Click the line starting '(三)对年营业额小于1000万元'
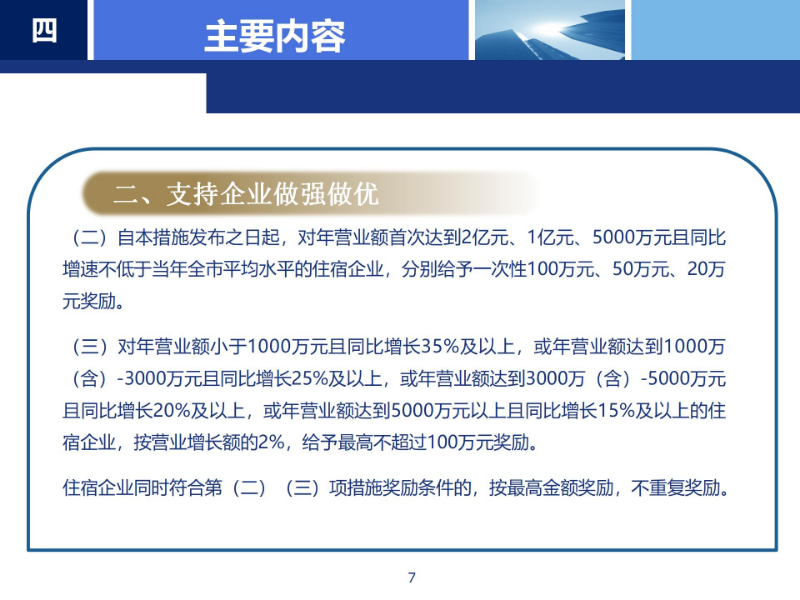 pyautogui.click(x=398, y=347)
